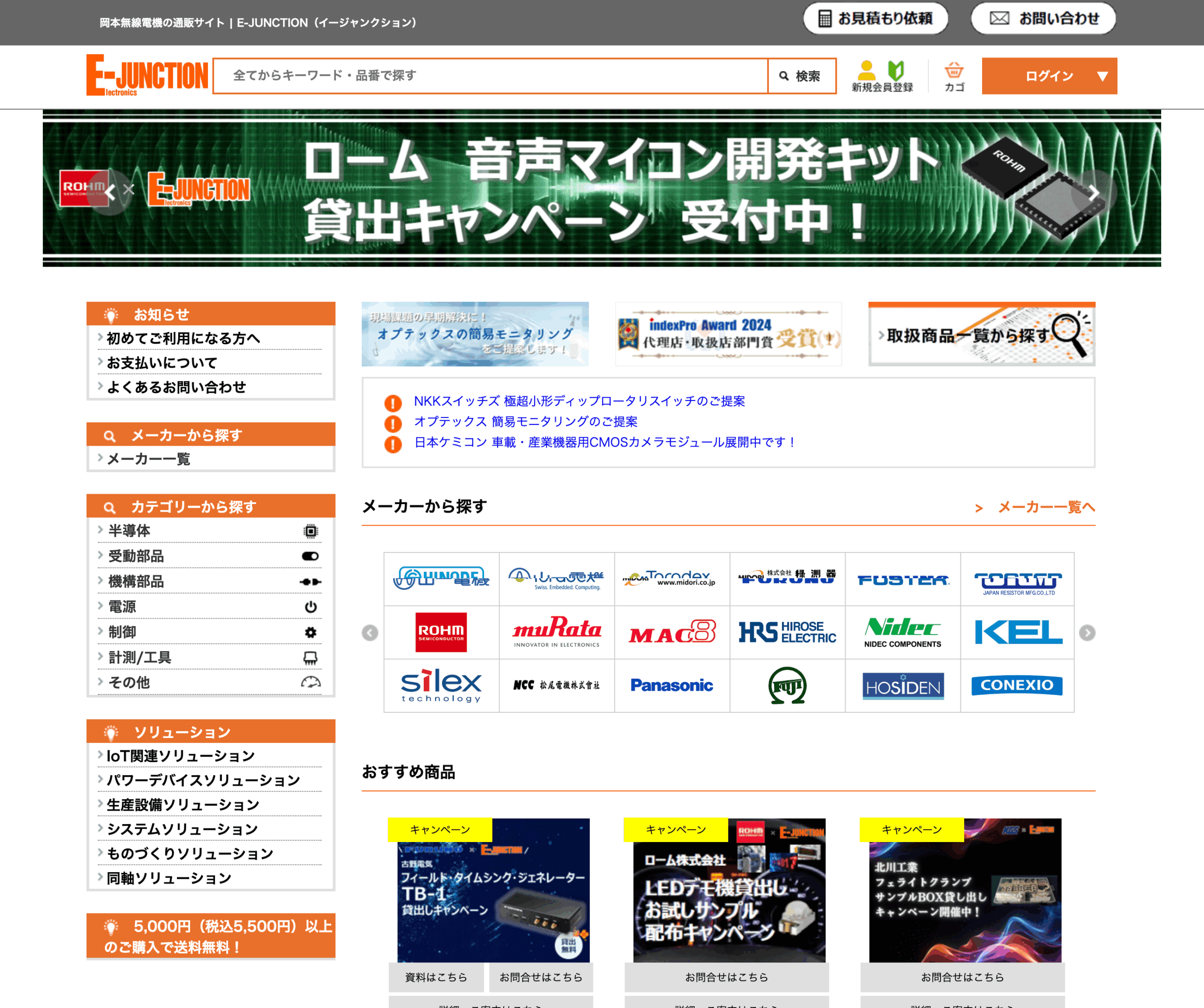The height and width of the screenshot is (1008, 1204).
Task: Open 送料無料 5,000円以上 banner
Action: pyautogui.click(x=211, y=937)
